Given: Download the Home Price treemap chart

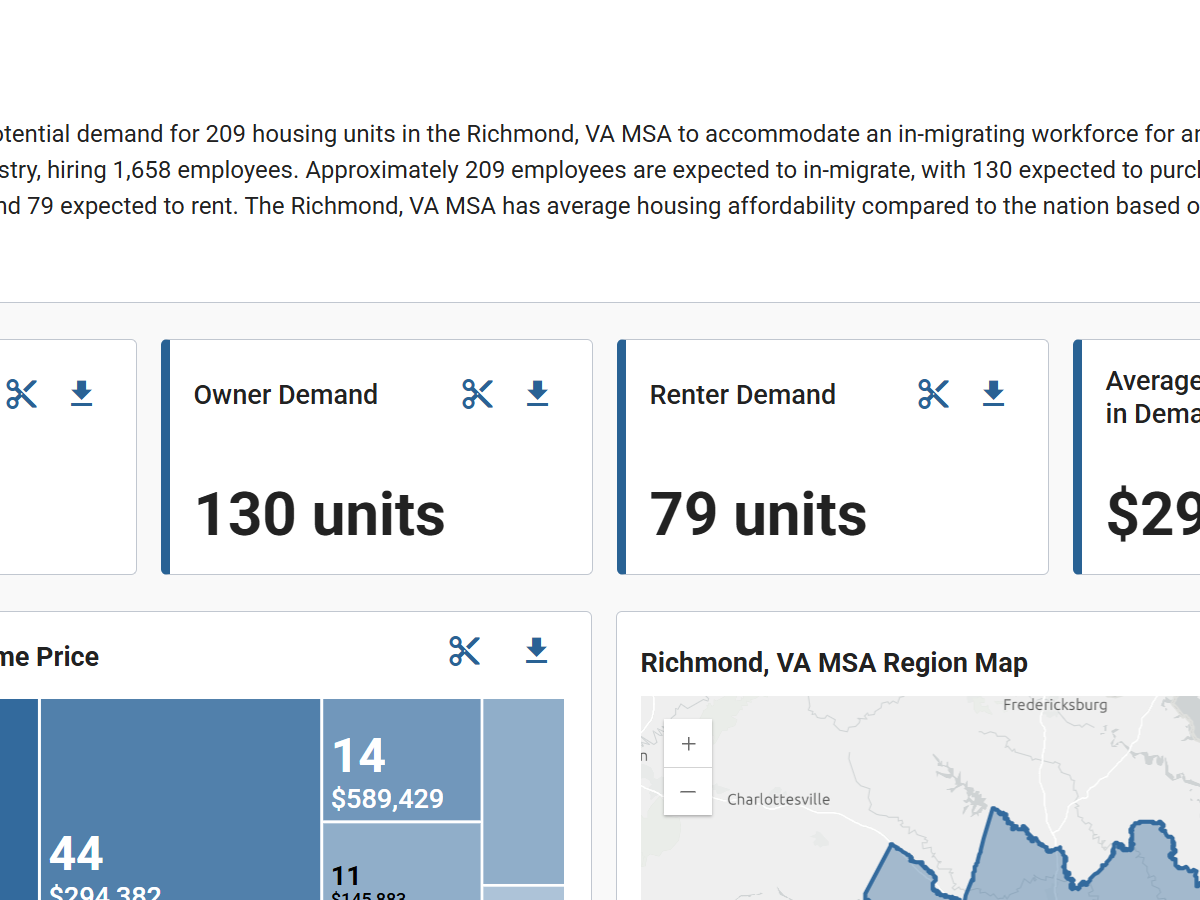Looking at the screenshot, I should pyautogui.click(x=537, y=651).
